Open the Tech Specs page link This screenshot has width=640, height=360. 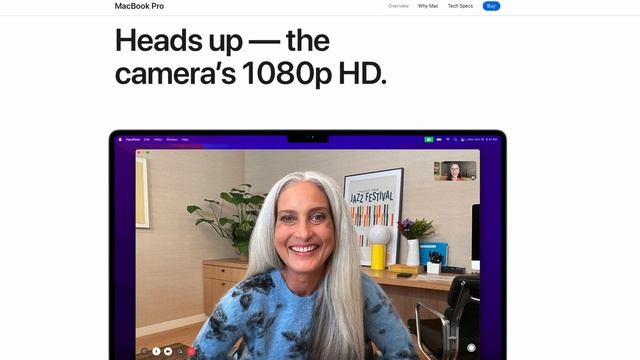coord(460,6)
